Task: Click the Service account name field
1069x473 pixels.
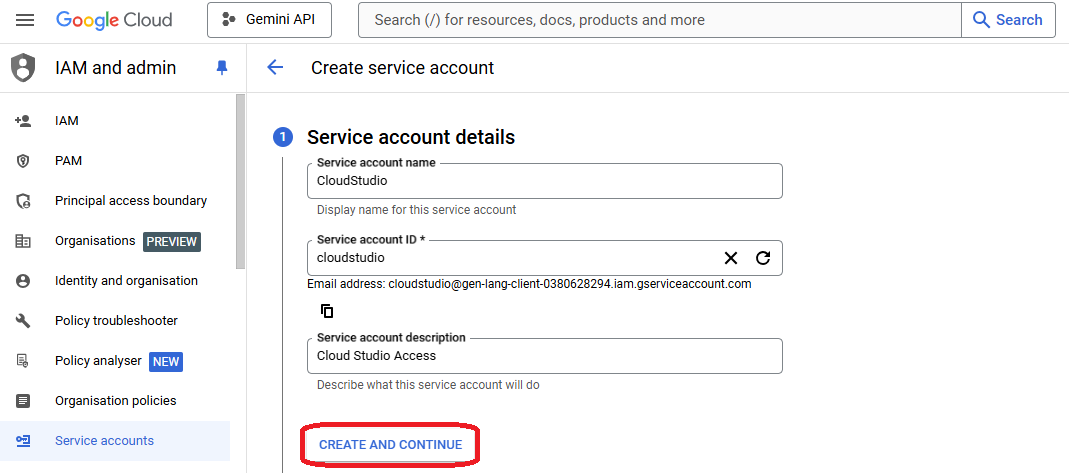Action: [x=544, y=181]
